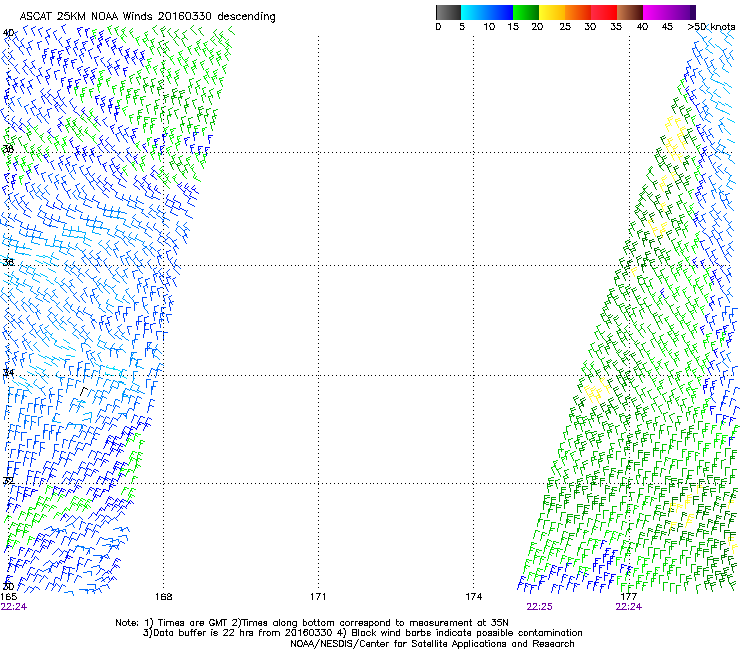Click the black contaminated wind barb near 34N

(84, 391)
